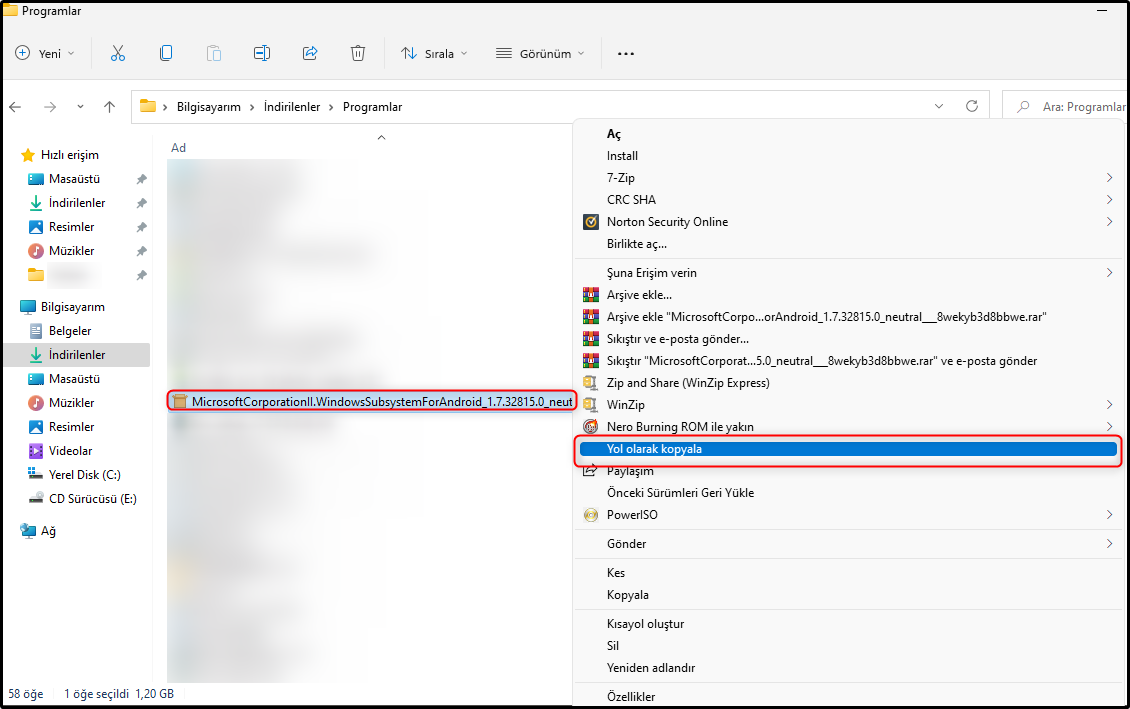The image size is (1130, 709).
Task: Open Yerel Disk (C:) in the sidebar
Action: pyautogui.click(x=84, y=475)
